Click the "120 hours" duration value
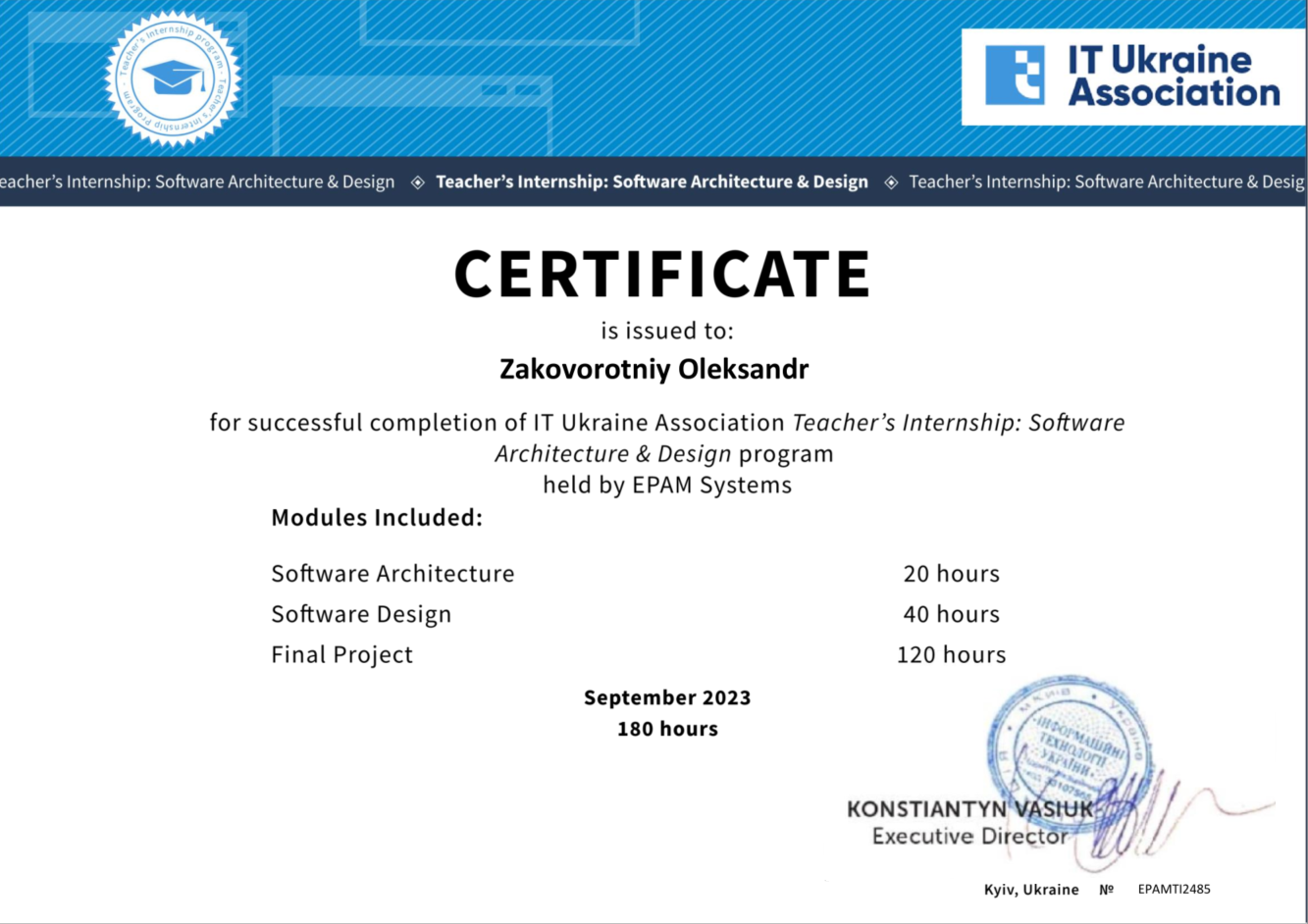The height and width of the screenshot is (924, 1308). click(x=951, y=654)
